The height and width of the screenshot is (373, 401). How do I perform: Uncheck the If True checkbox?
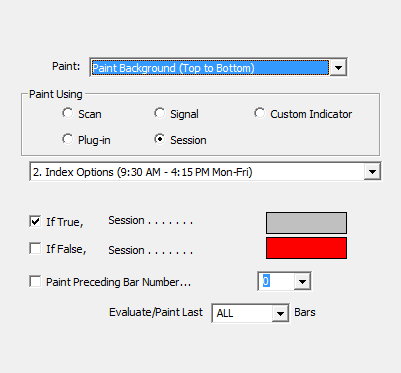(x=35, y=221)
